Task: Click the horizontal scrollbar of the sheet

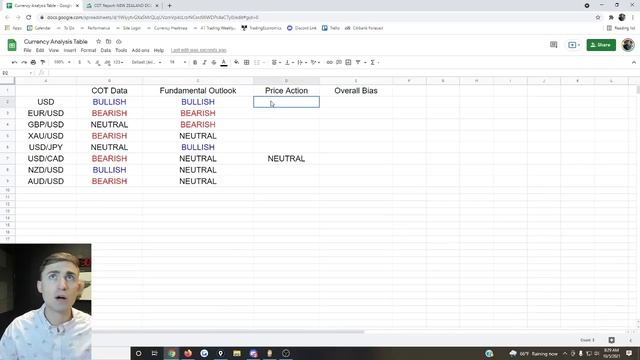Action: coord(228,332)
